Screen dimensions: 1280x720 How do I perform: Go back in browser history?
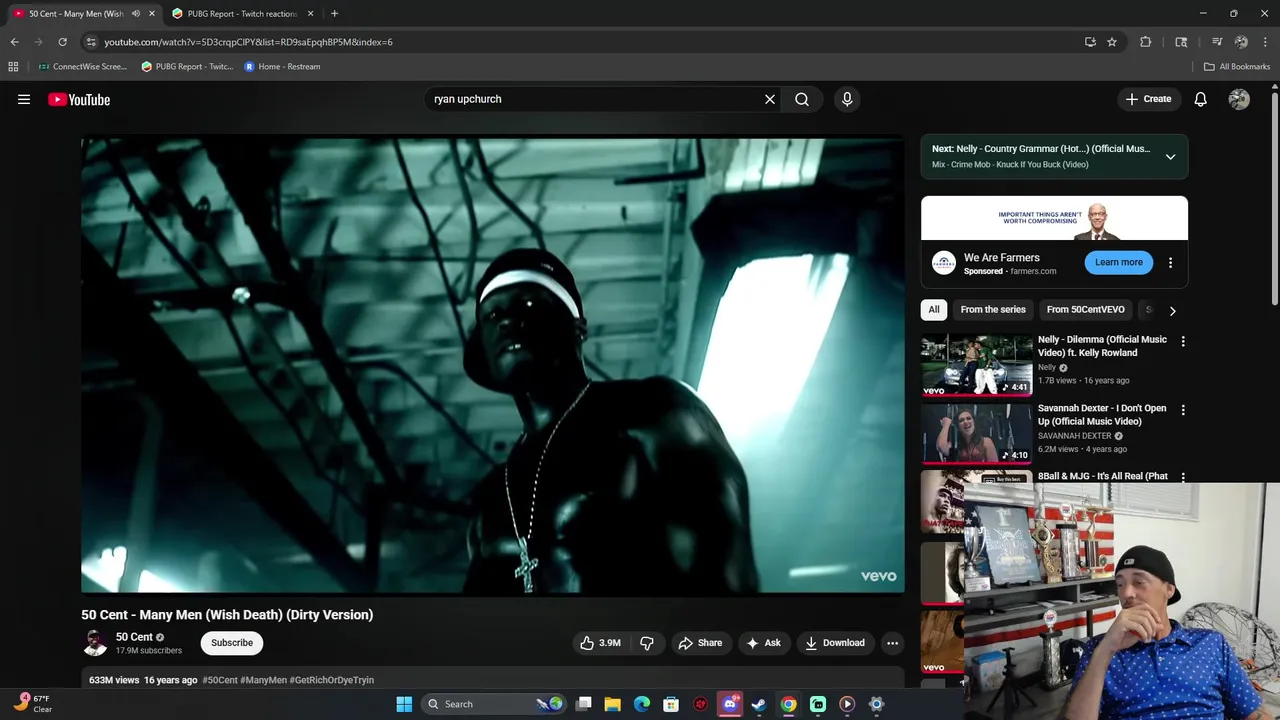click(14, 42)
